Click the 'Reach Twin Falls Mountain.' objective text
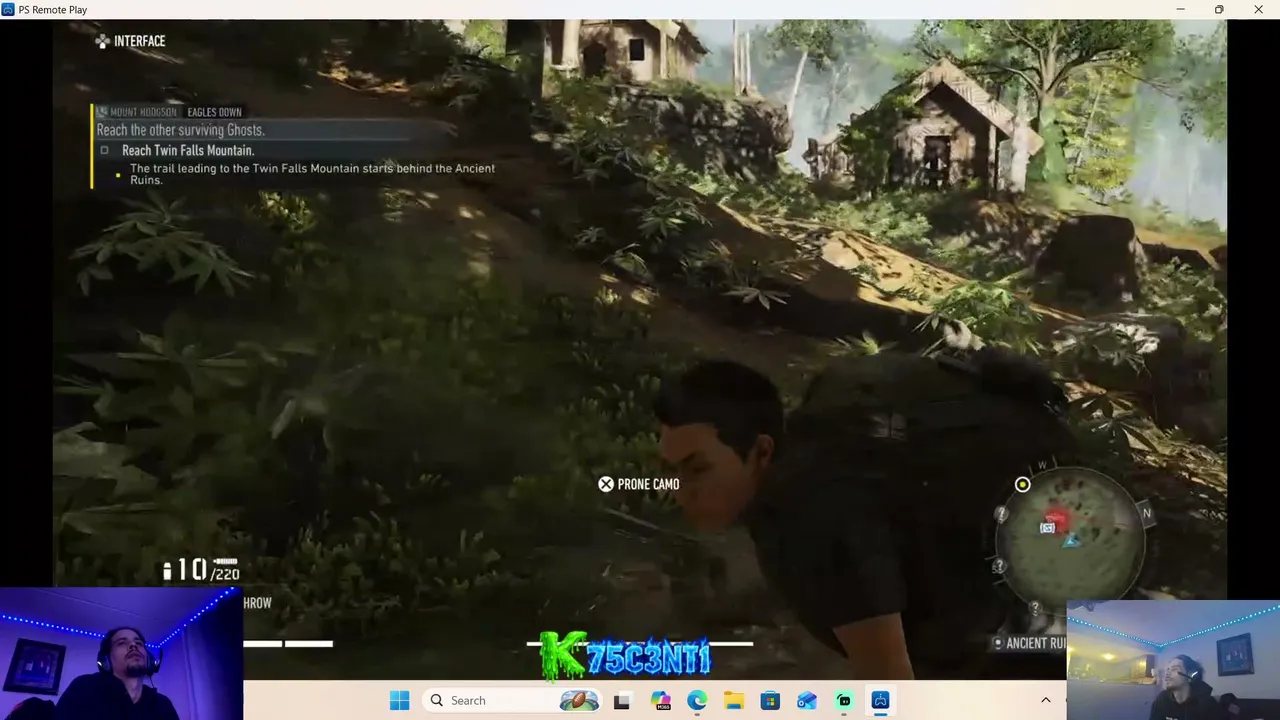The height and width of the screenshot is (720, 1280). tap(188, 150)
